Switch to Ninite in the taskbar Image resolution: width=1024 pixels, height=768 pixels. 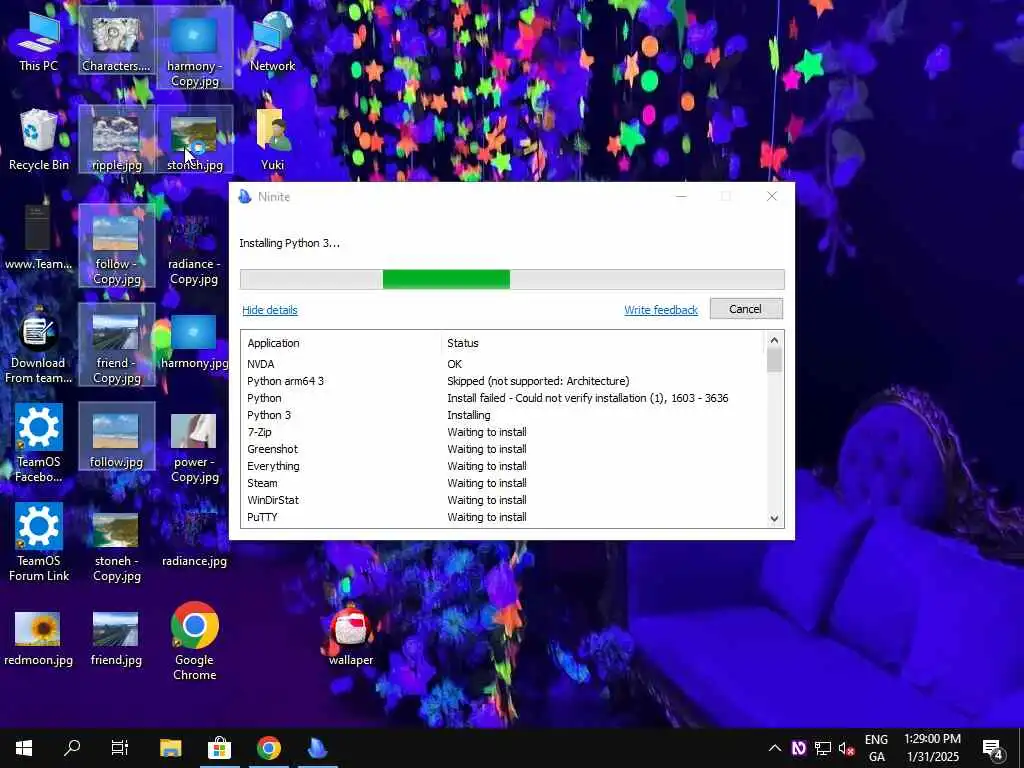click(x=317, y=748)
